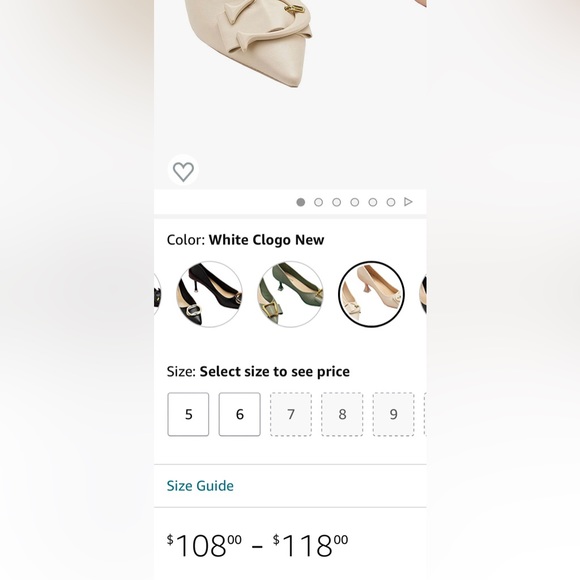Tap the main shoe product image

[290, 74]
